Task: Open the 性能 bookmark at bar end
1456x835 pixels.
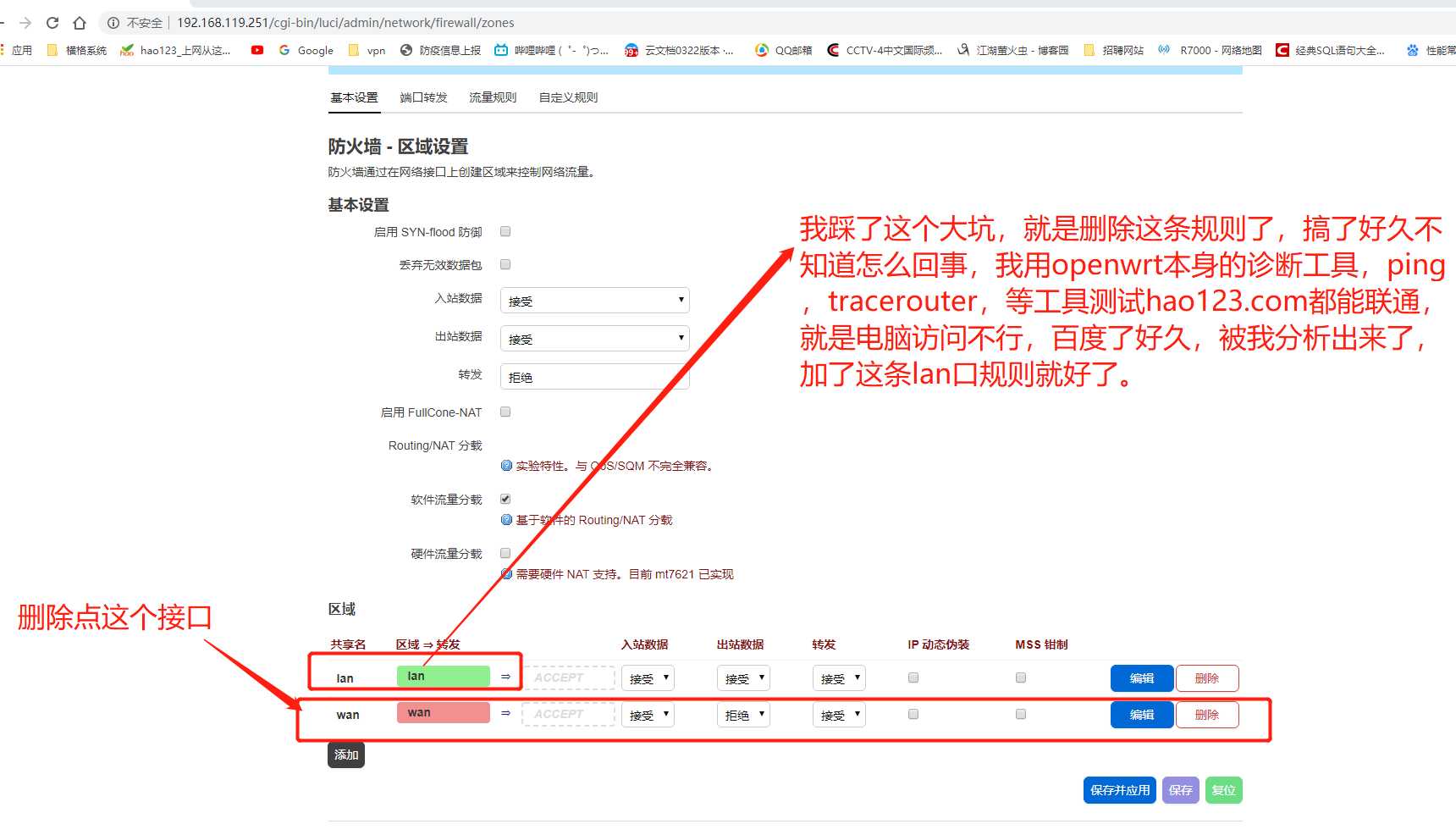Action: 1431,51
